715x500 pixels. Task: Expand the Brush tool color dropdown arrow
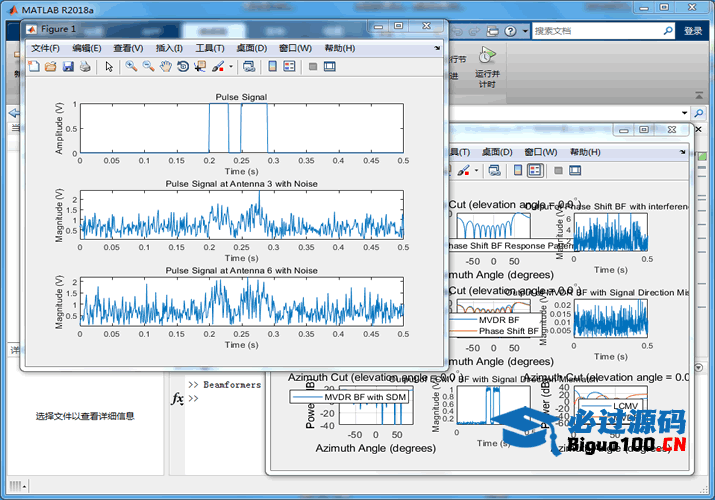pos(231,67)
